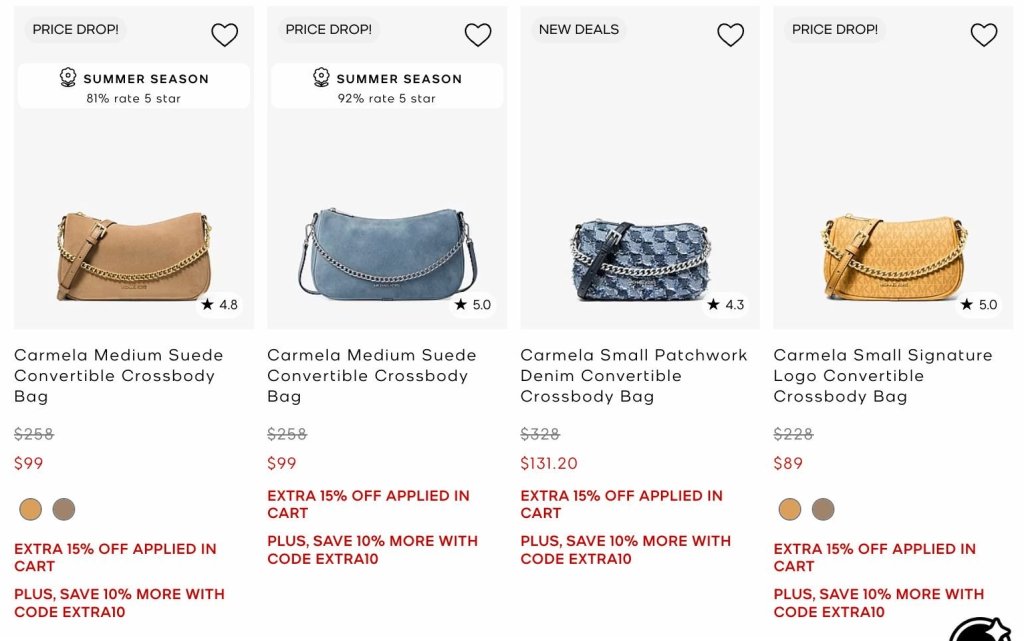
Task: Select first color swatch on tan suede bag
Action: [x=31, y=509]
